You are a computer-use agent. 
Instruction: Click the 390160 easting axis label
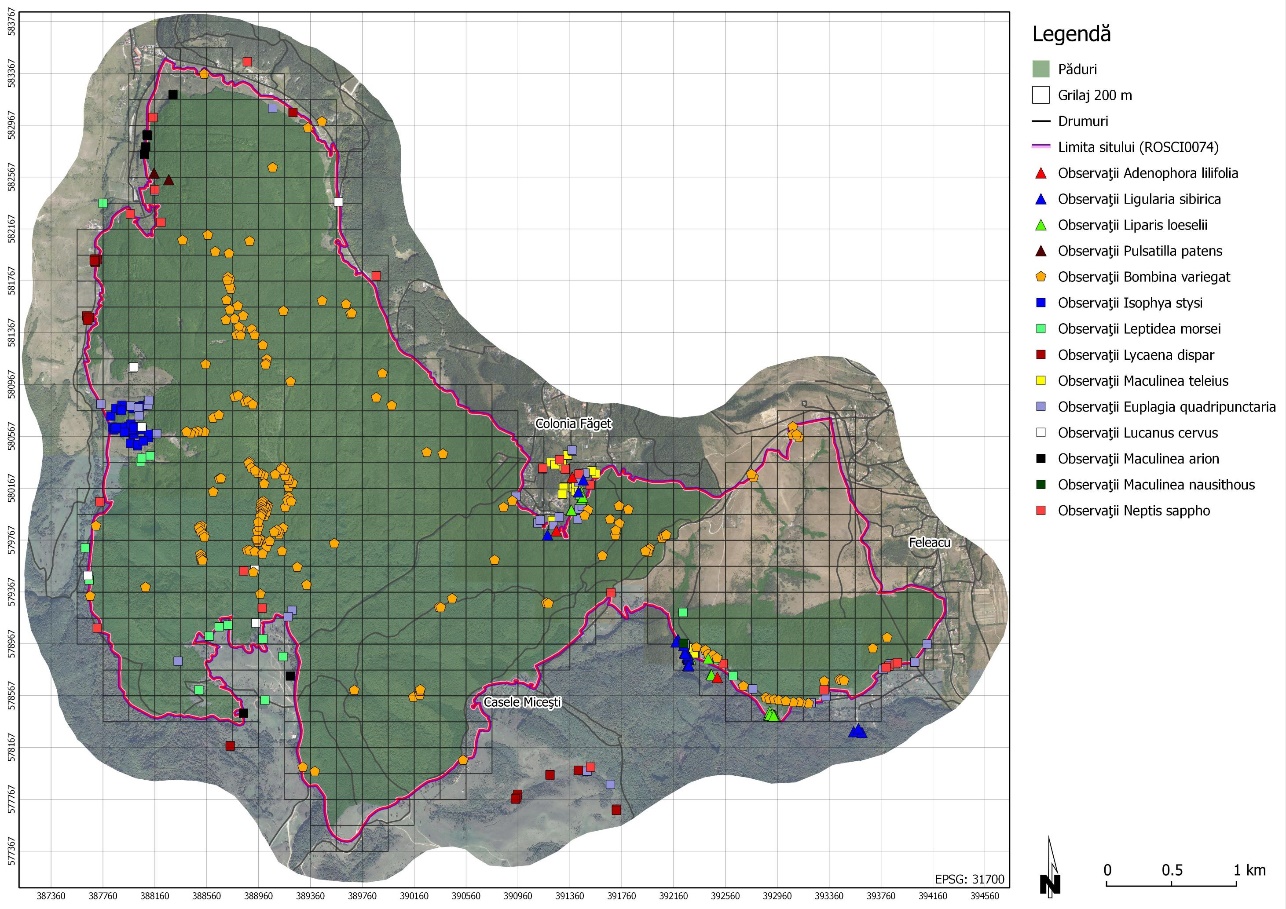[414, 897]
